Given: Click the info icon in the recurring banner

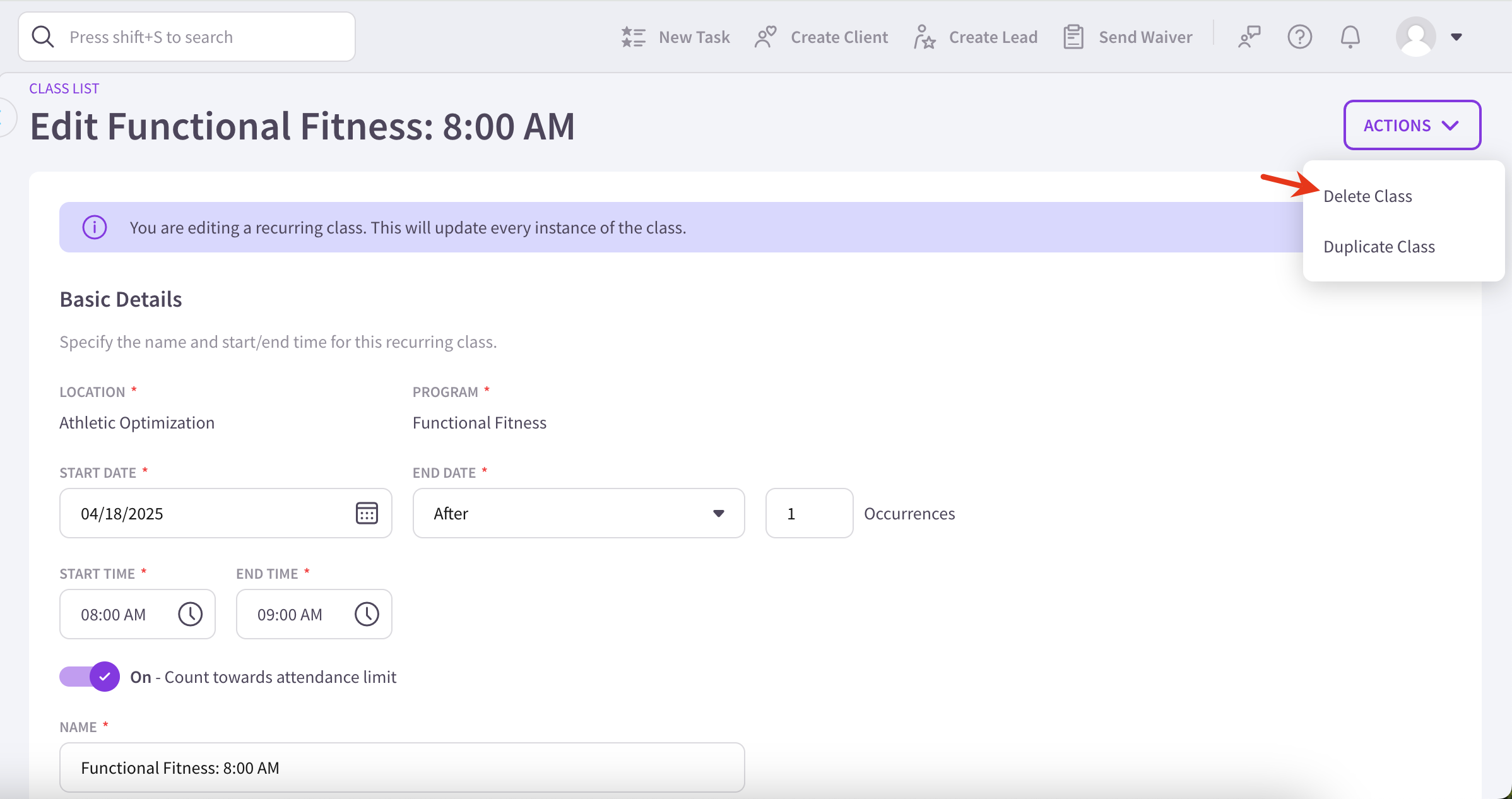Looking at the screenshot, I should point(95,227).
